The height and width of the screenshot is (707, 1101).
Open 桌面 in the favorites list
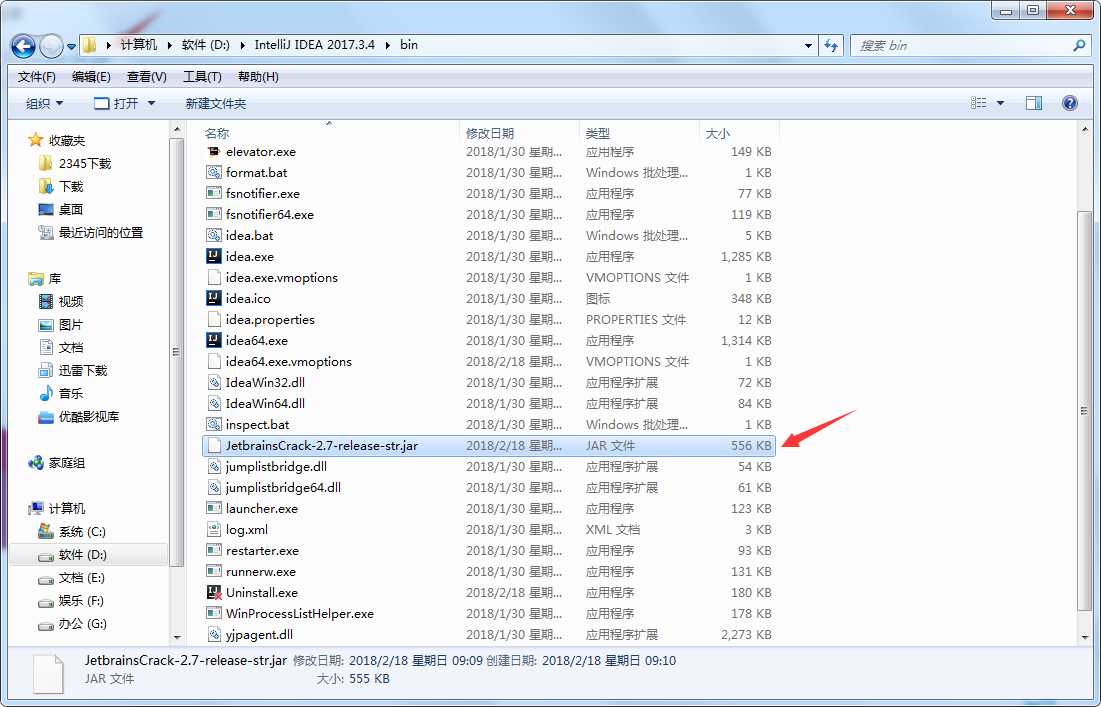61,209
